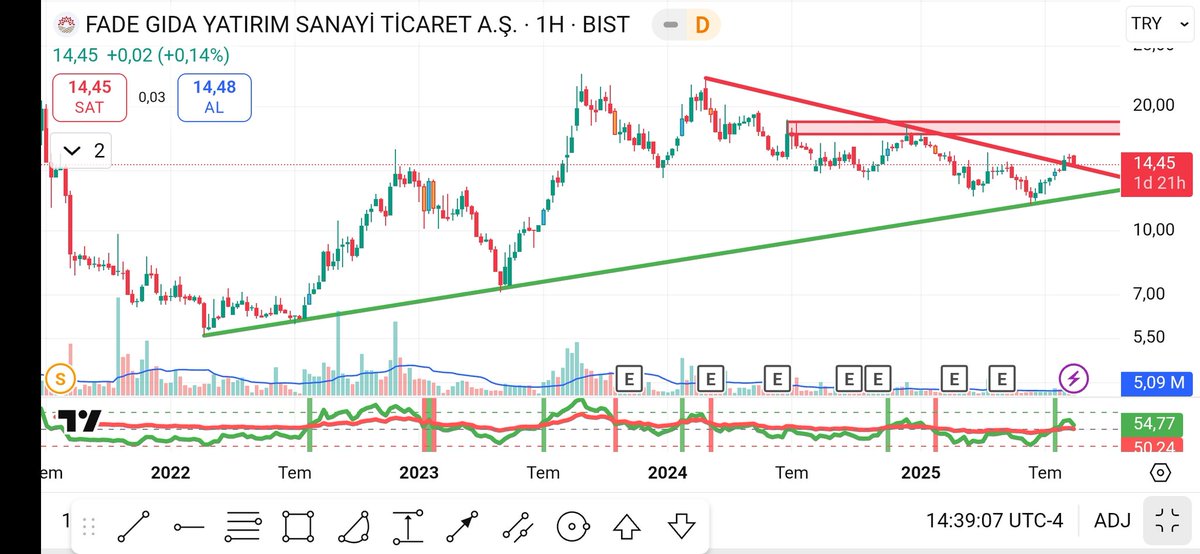Screen dimensions: 1200x554
Task: Open chart settings hexagon icon
Action: pyautogui.click(x=1161, y=473)
